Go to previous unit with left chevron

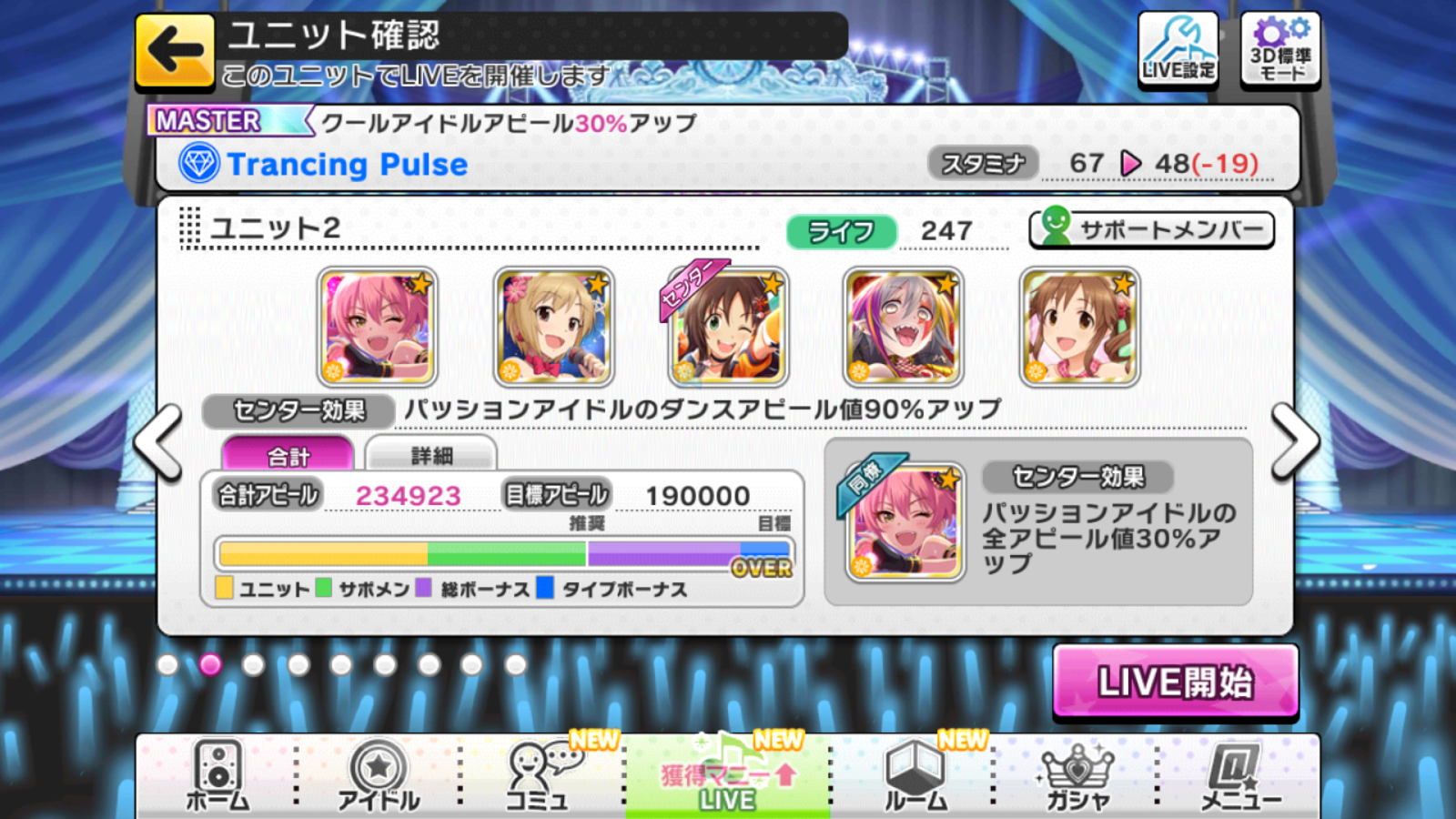click(x=159, y=440)
